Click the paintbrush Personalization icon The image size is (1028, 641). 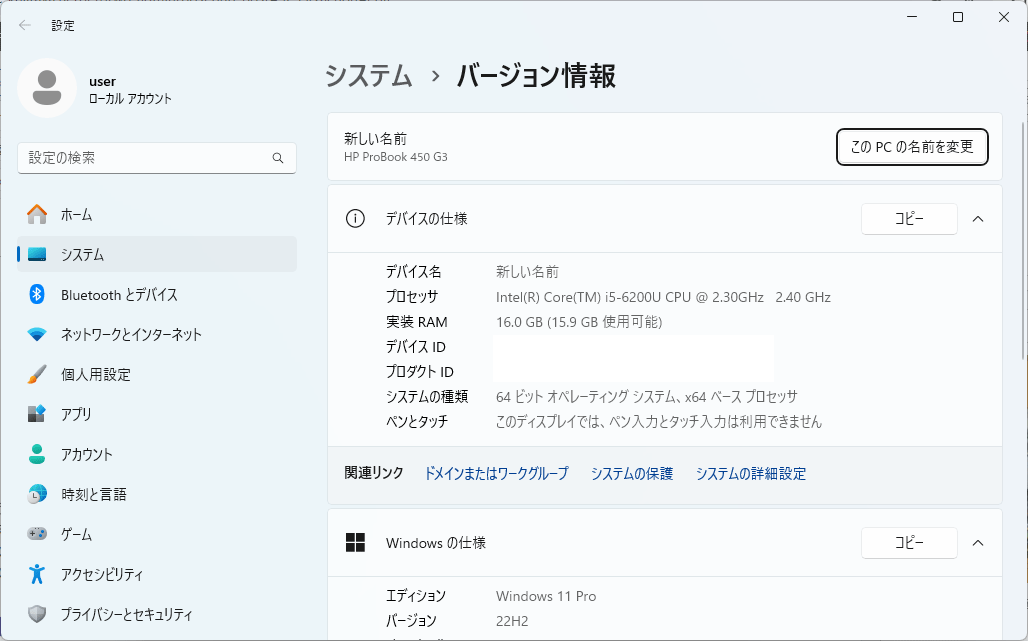(x=37, y=374)
